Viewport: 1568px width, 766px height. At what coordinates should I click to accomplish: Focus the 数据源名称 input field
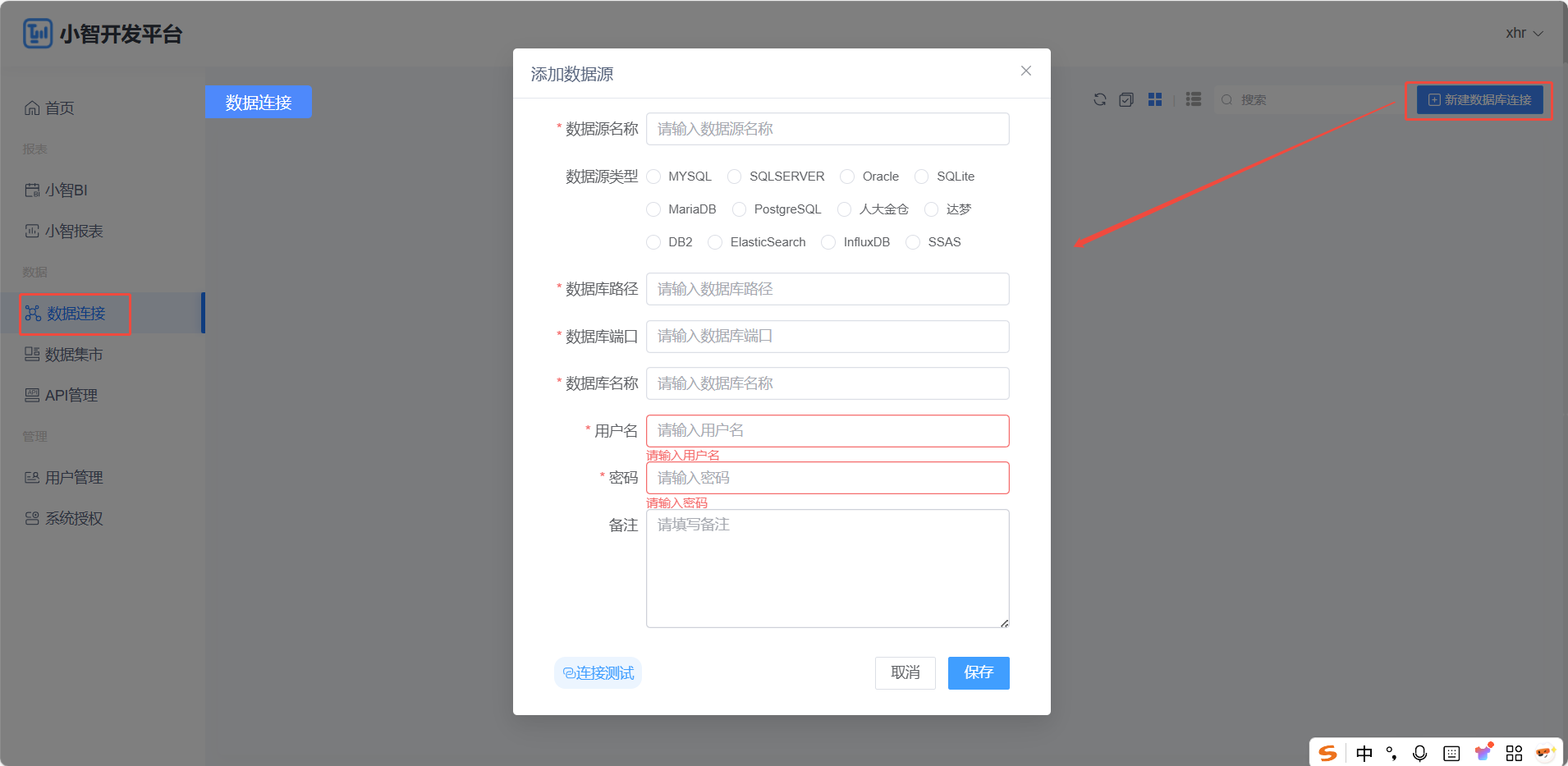pos(828,129)
